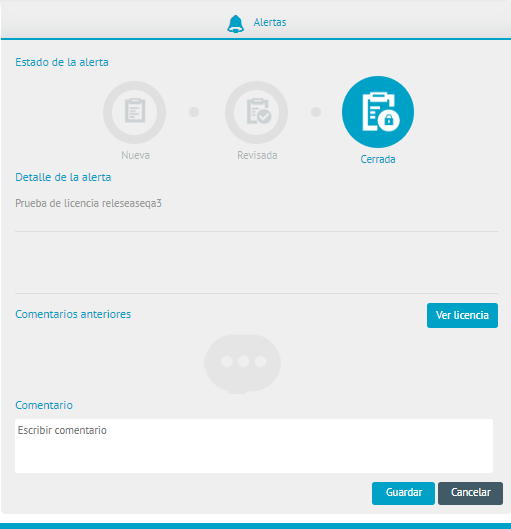511x529 pixels.
Task: Select the Cerrada status lock icon
Action: tap(378, 112)
